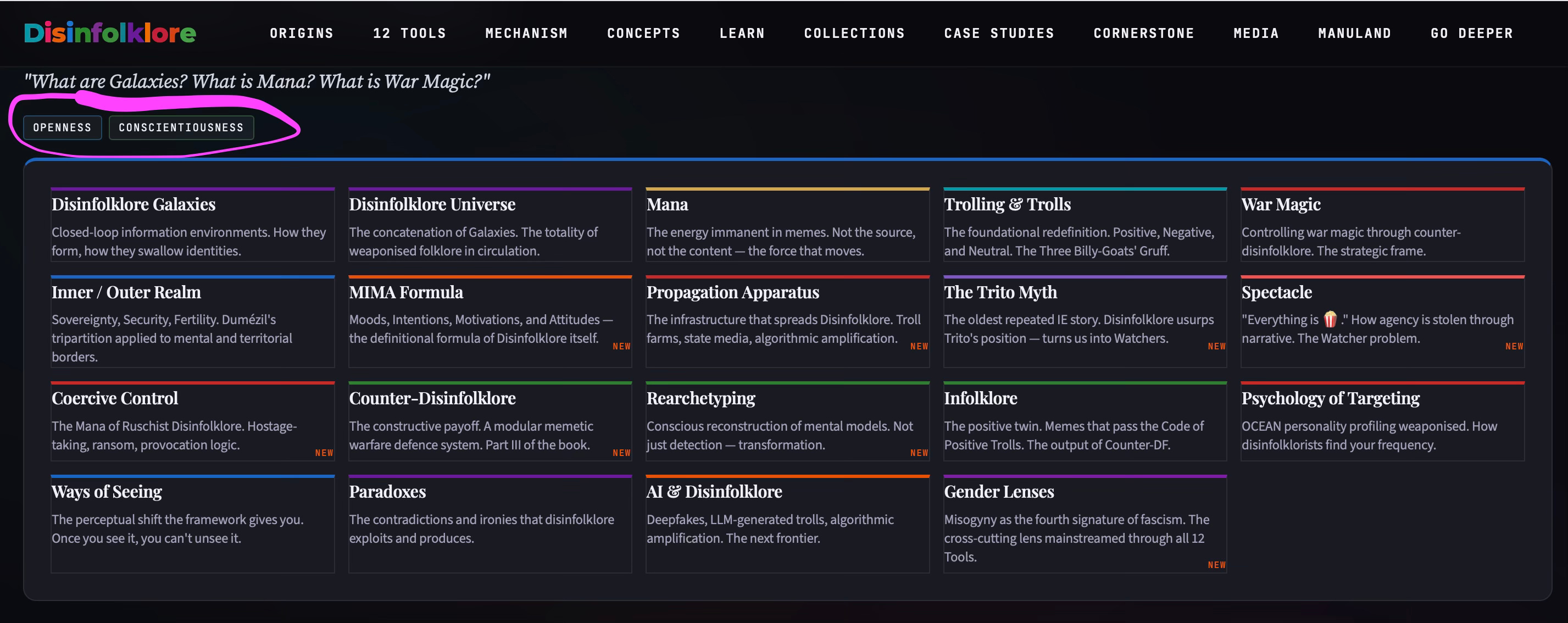1568x623 pixels.
Task: Open the 12 Tools menu
Action: (x=409, y=34)
